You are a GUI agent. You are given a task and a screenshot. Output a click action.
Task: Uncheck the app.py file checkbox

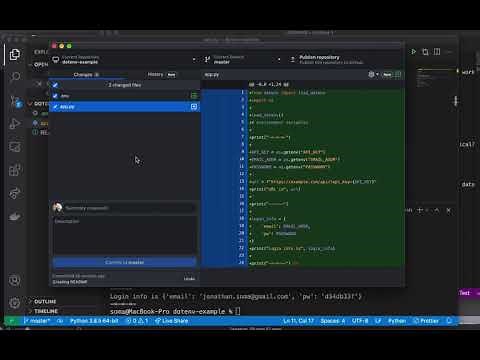pos(55,107)
